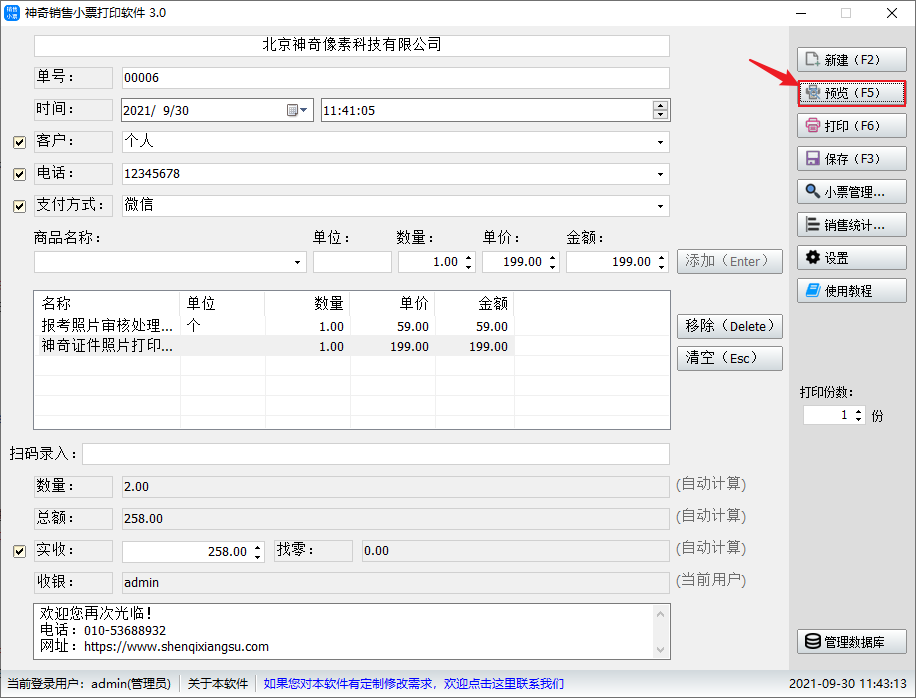Click the red Print (F6) printer icon

[813, 125]
